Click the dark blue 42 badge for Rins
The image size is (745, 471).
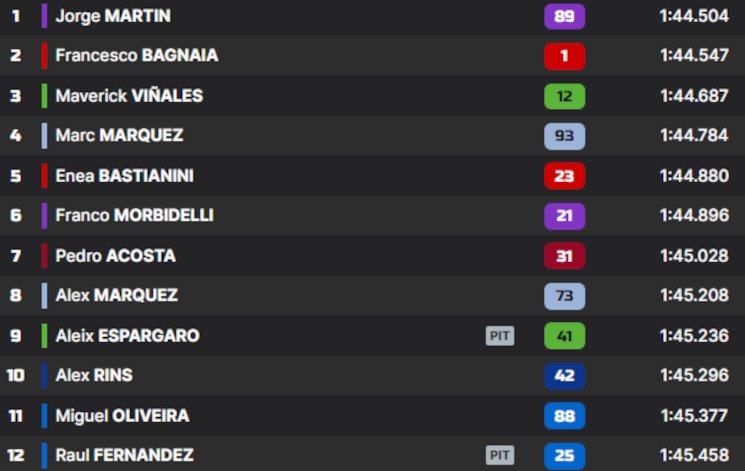(x=564, y=376)
